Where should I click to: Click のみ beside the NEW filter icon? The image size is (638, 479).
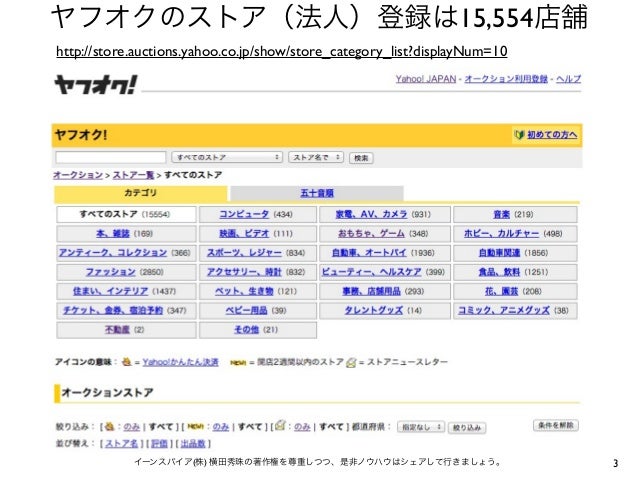(221, 427)
